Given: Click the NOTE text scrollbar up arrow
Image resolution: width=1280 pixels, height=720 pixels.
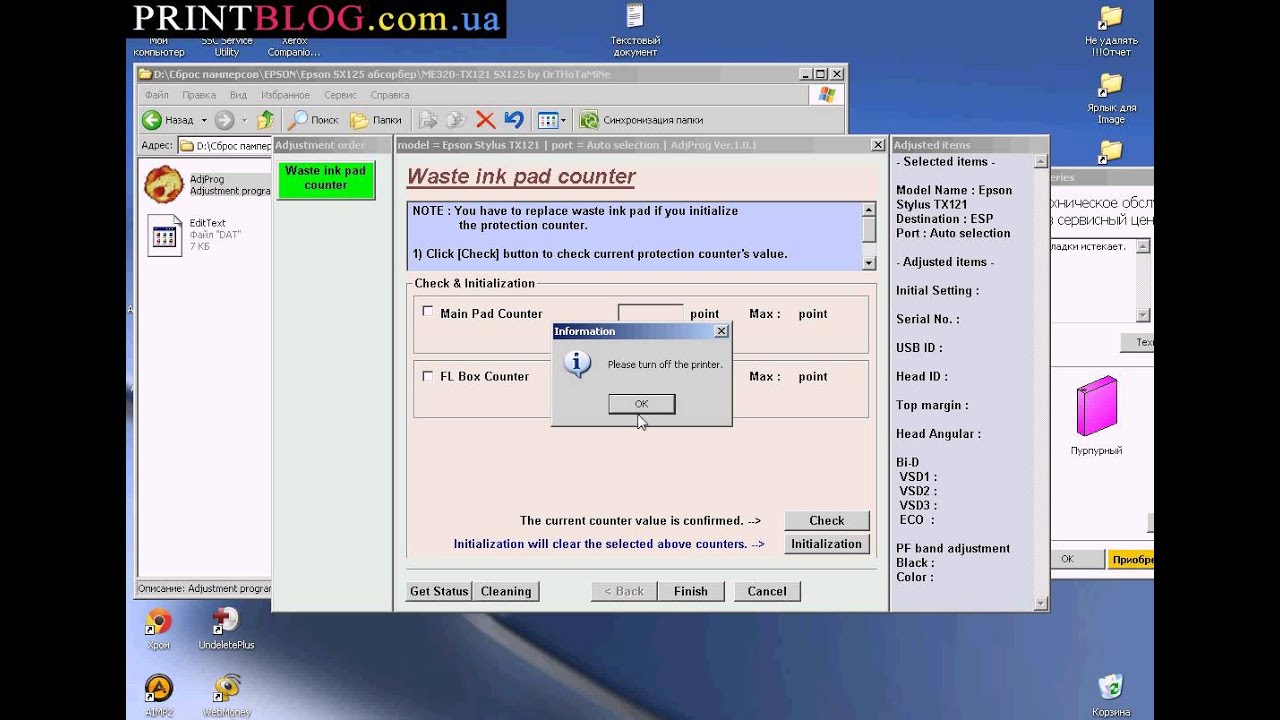Looking at the screenshot, I should click(869, 210).
